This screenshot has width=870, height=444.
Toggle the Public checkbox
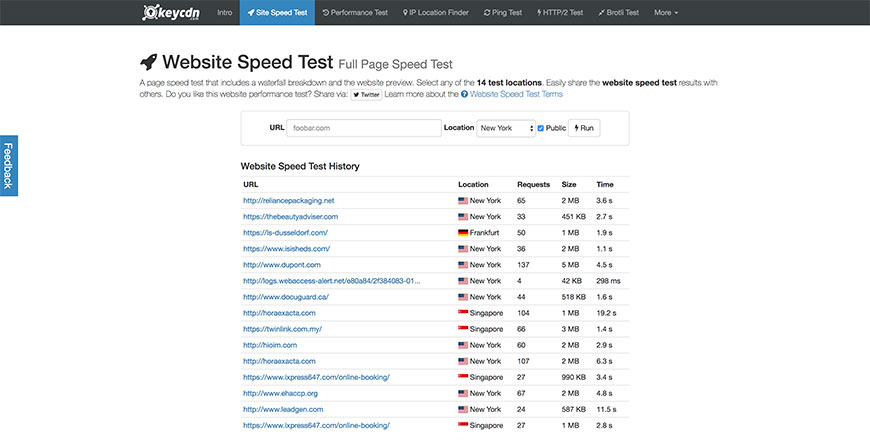pos(541,128)
